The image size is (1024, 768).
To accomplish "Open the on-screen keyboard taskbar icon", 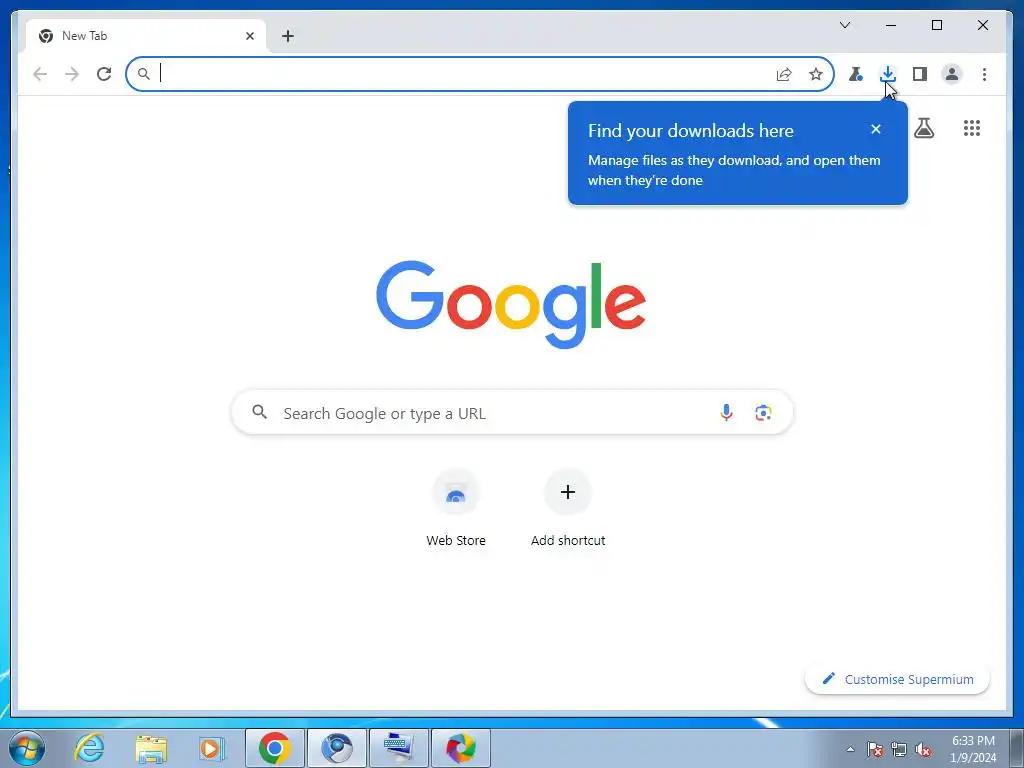I will 399,748.
